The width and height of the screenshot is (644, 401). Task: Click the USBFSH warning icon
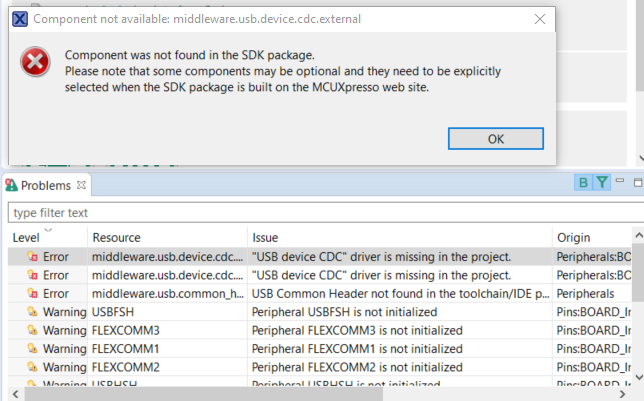tap(33, 312)
